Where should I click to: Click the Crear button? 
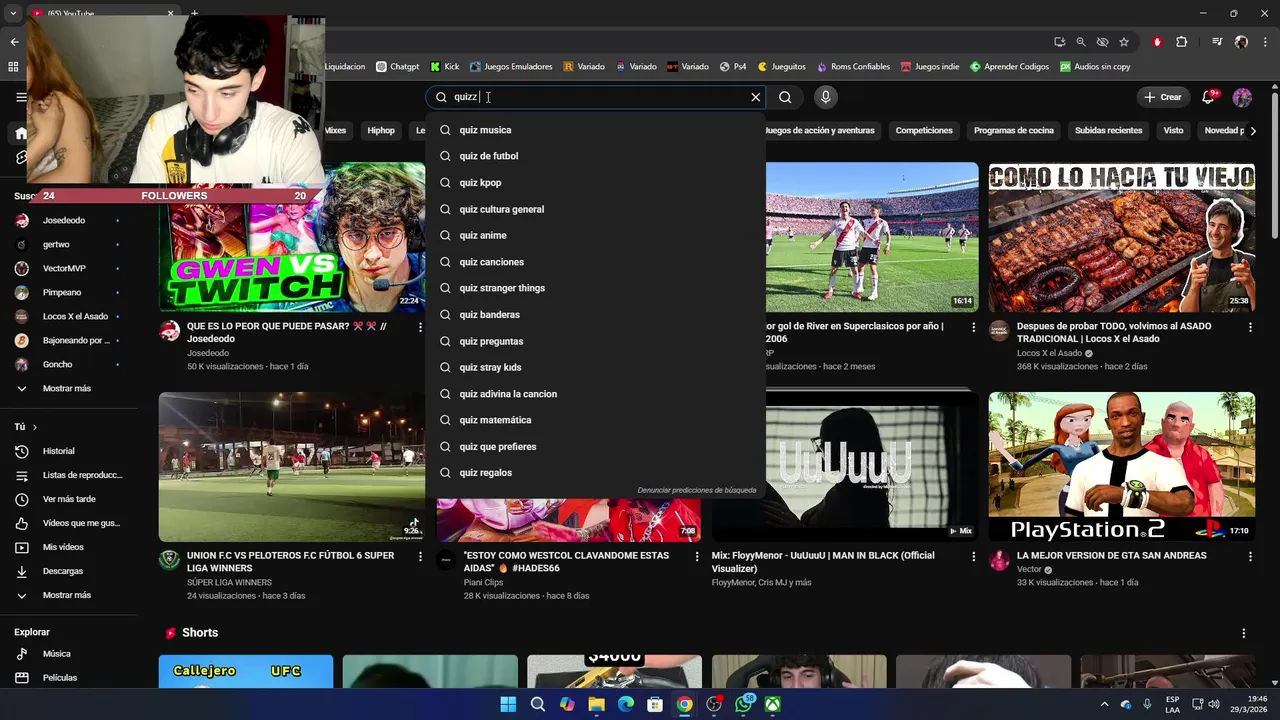[1163, 97]
